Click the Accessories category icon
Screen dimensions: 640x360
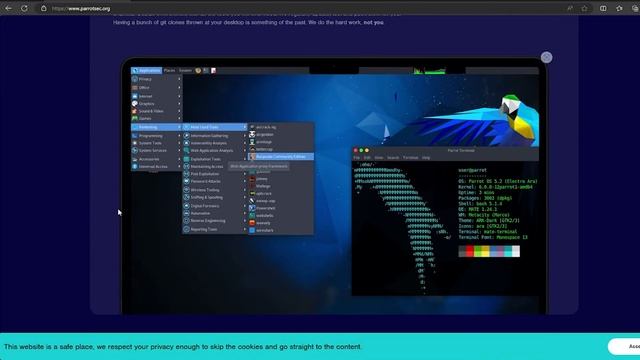[135, 159]
